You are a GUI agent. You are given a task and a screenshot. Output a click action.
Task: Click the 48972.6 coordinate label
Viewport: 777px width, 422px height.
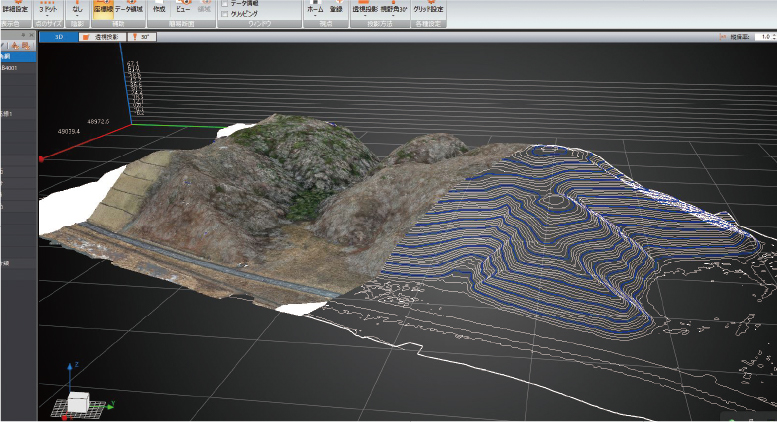98,121
